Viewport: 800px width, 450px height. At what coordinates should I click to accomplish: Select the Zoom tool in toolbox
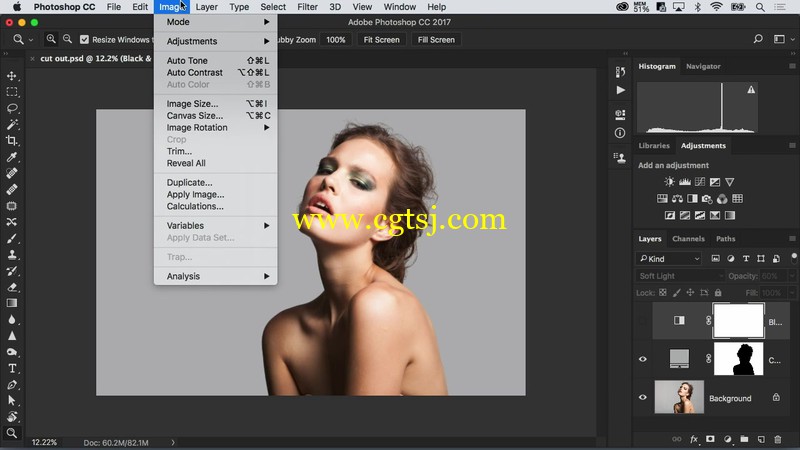tap(12, 433)
